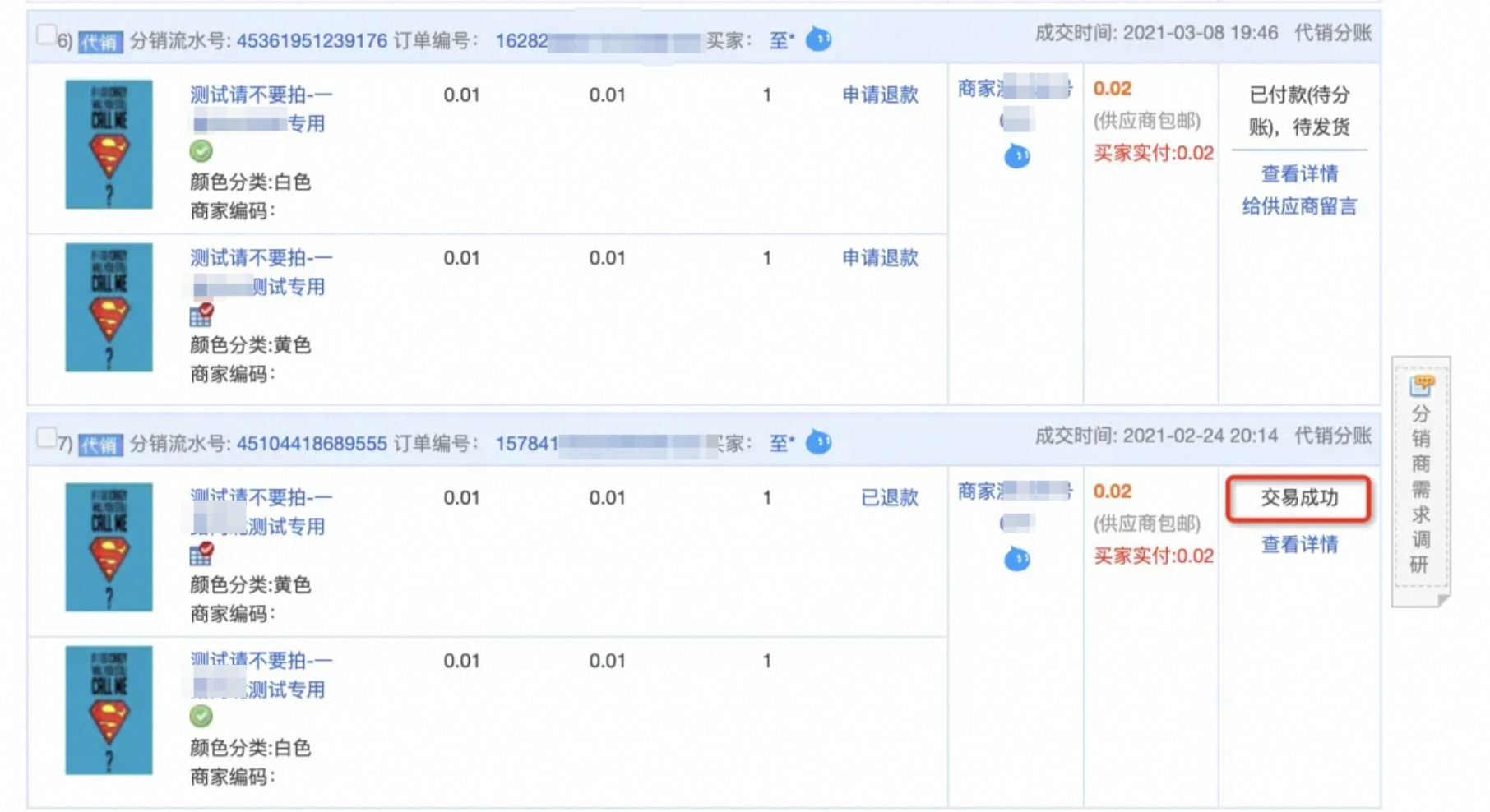The image size is (1490, 812).
Task: Tick the checkbox for order 6
Action: (x=46, y=35)
